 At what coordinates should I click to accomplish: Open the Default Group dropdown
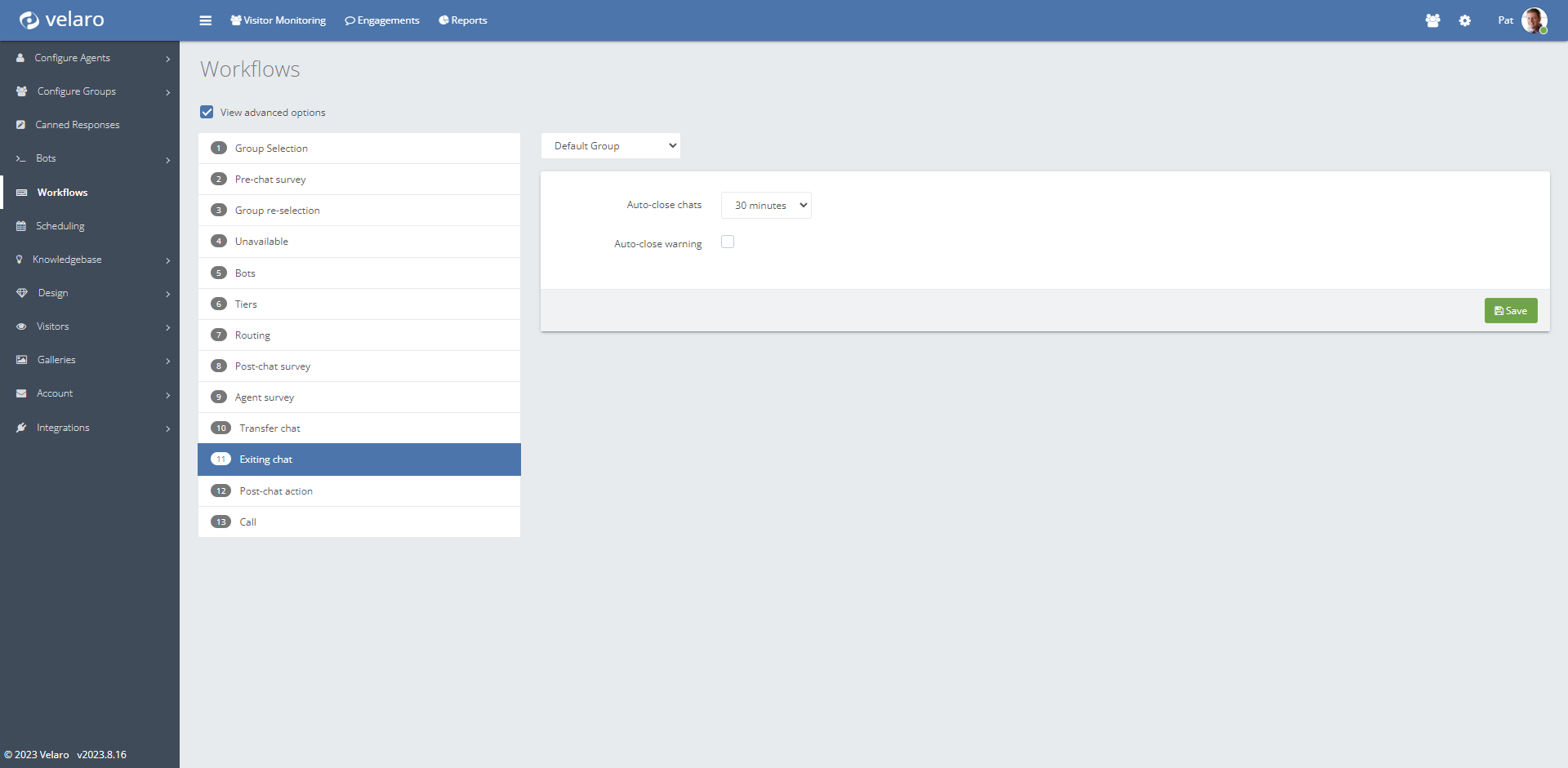610,146
